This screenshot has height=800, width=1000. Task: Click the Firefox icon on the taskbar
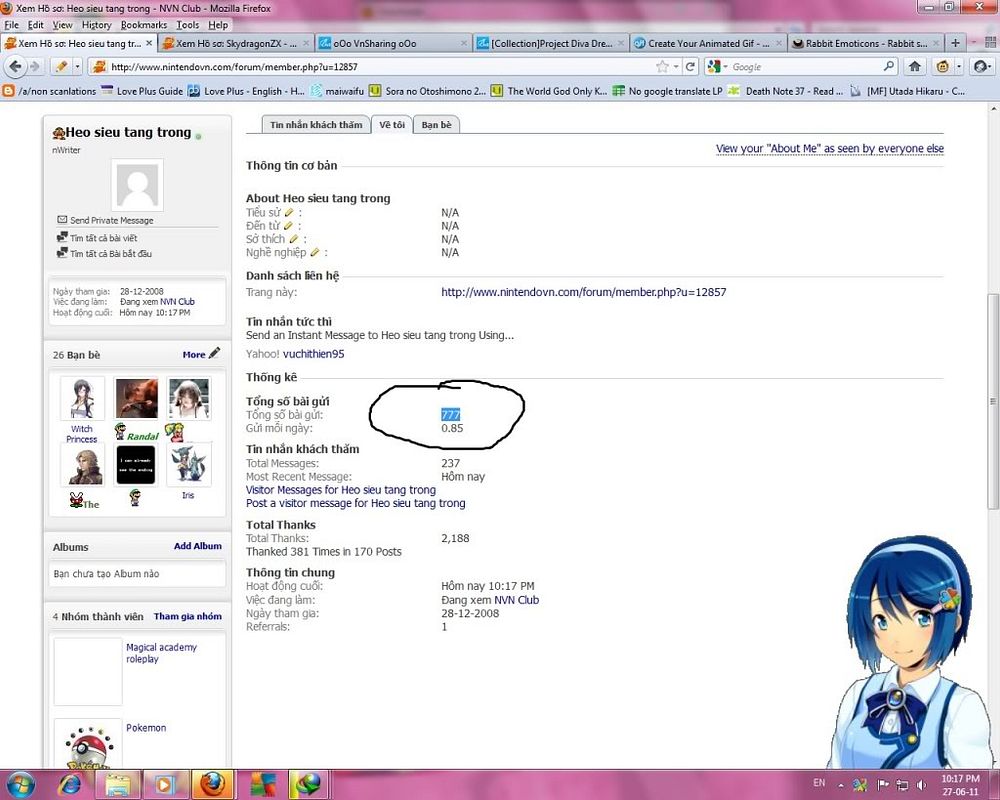coord(212,784)
